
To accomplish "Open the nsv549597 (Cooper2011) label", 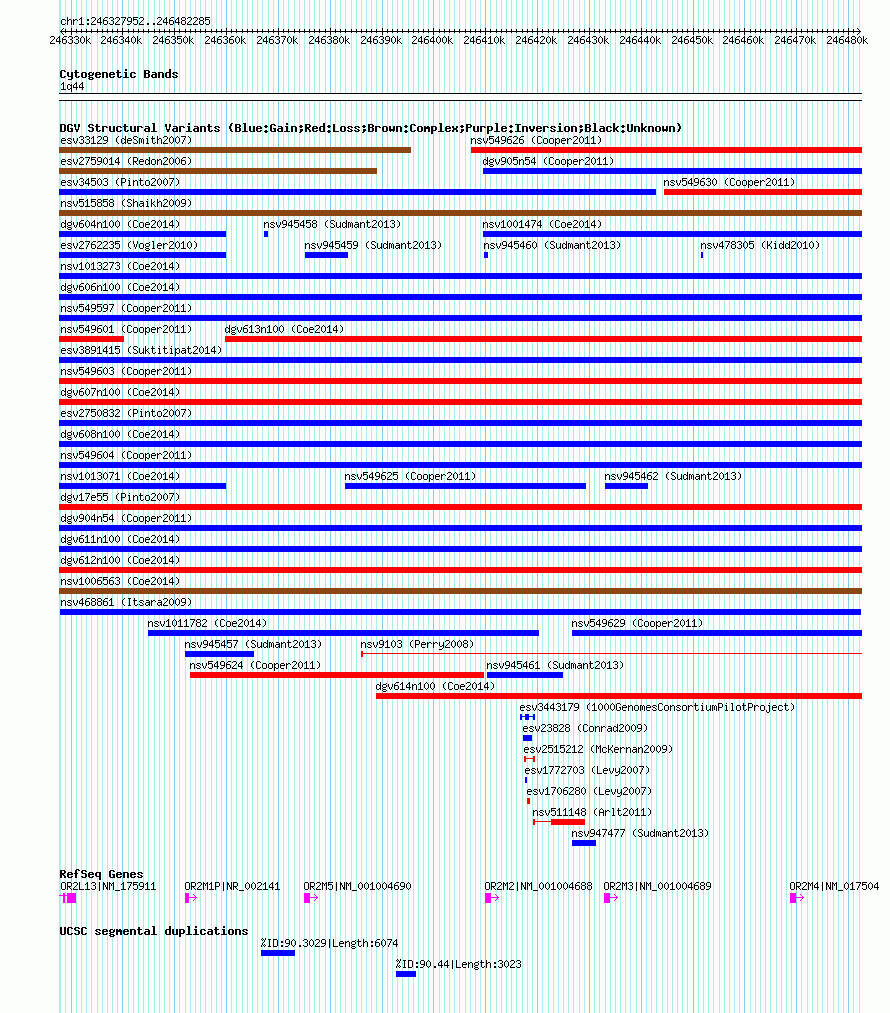I will coord(126,308).
